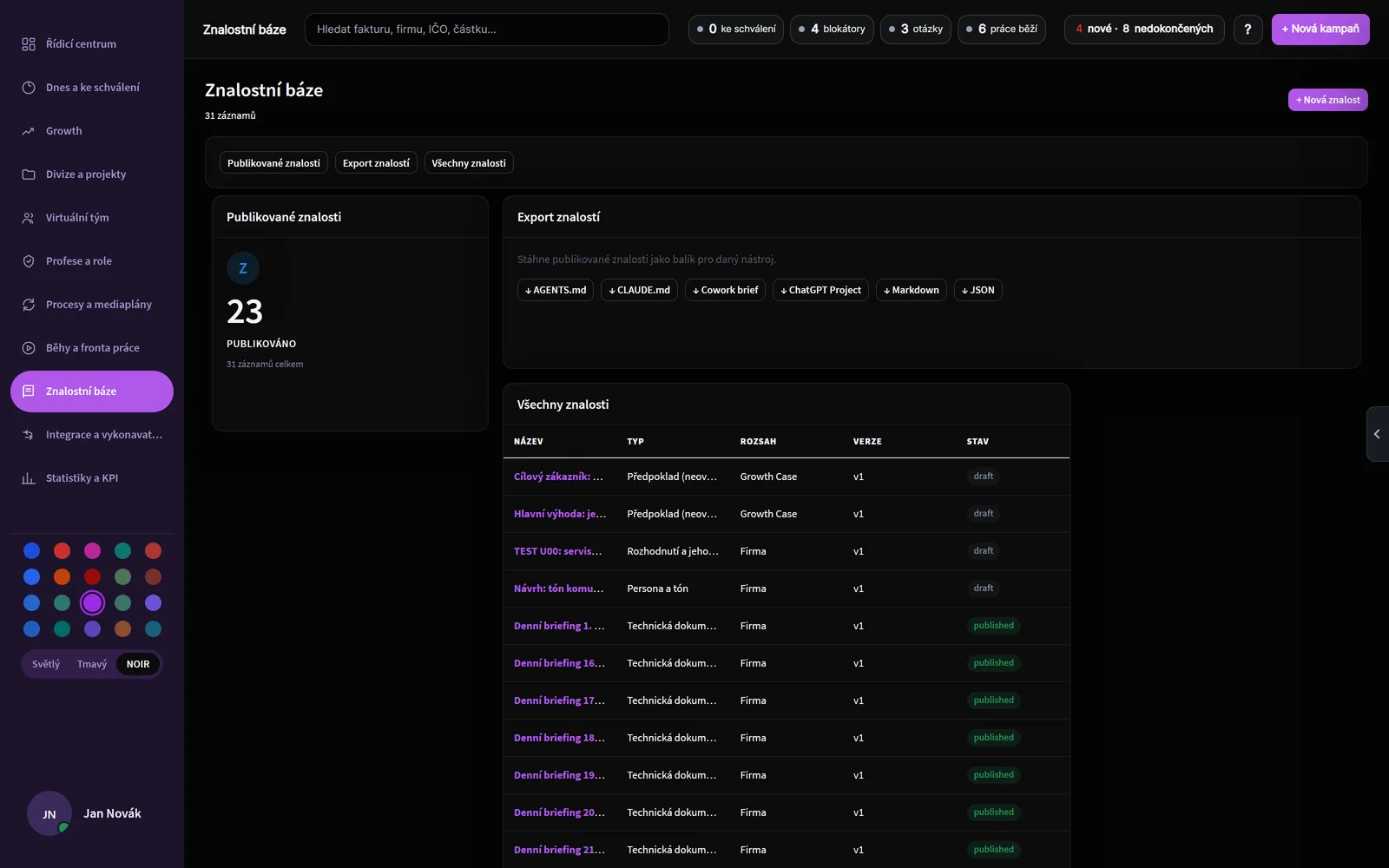Image resolution: width=1389 pixels, height=868 pixels.
Task: Open help via question mark button
Action: 1247,30
